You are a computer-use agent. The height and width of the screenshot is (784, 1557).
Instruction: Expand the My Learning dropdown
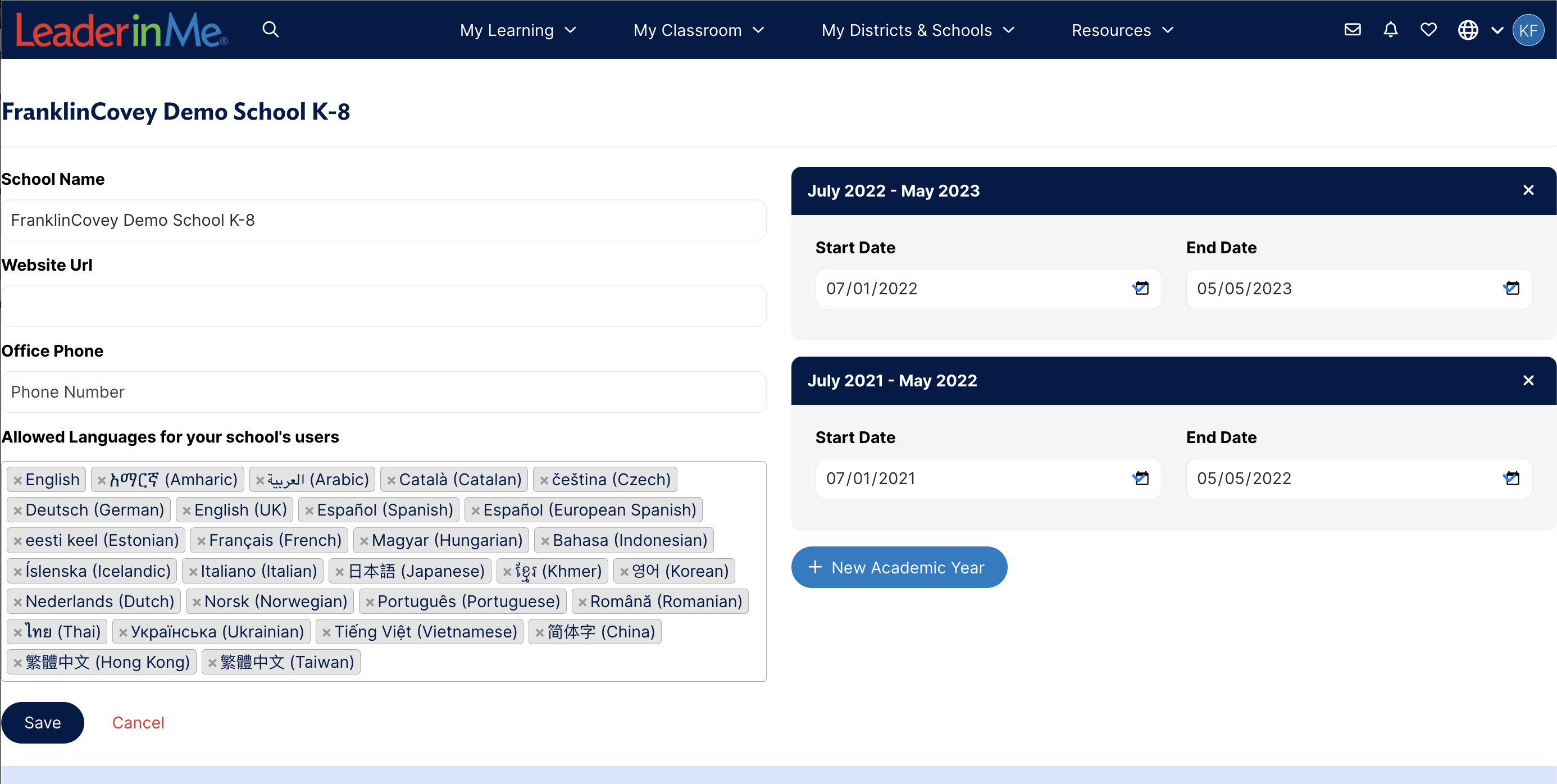pyautogui.click(x=517, y=30)
